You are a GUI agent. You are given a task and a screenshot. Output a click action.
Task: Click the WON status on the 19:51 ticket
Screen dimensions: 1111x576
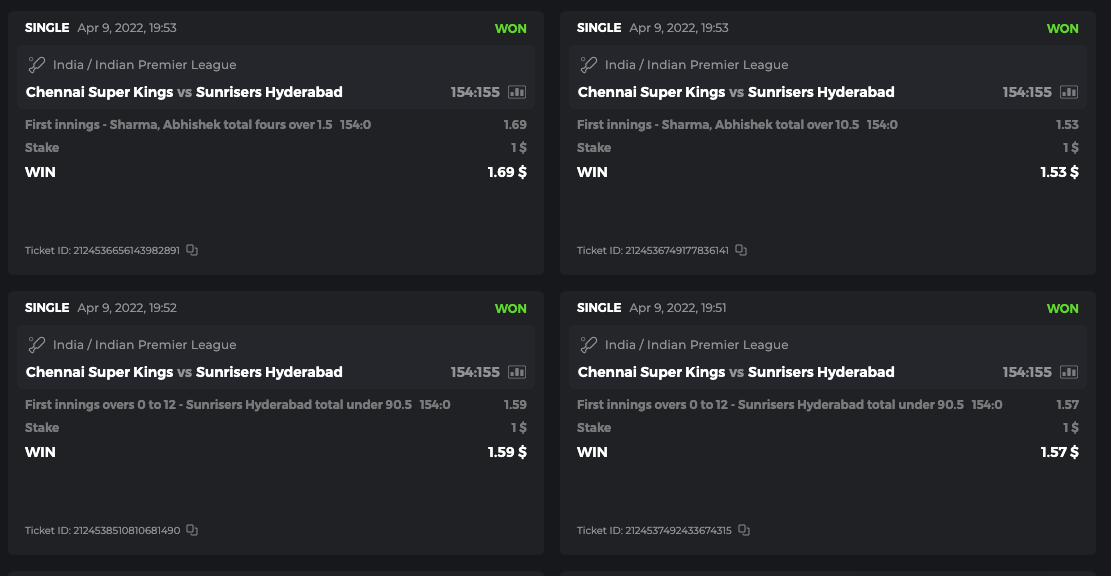(x=1062, y=308)
